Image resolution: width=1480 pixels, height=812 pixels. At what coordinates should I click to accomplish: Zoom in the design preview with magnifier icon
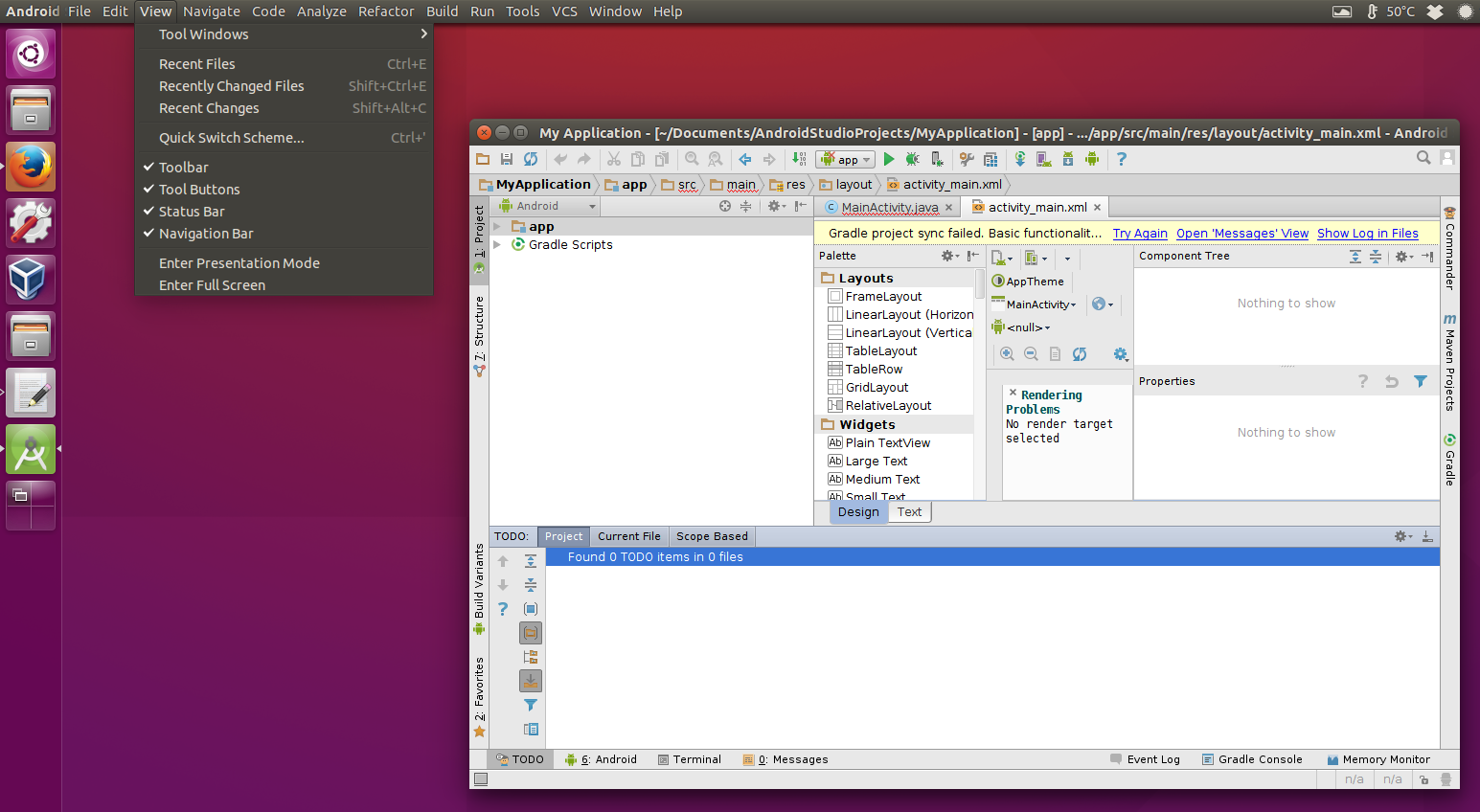click(x=1007, y=354)
